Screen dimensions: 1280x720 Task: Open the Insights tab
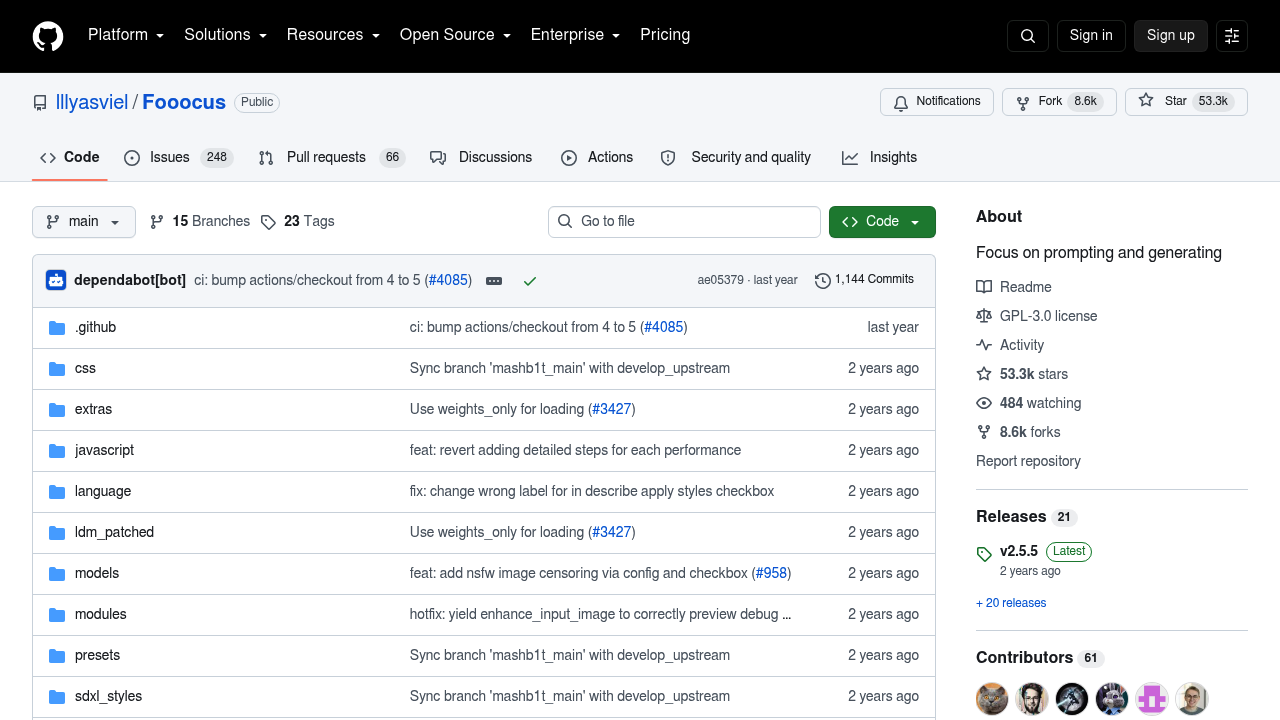point(879,158)
